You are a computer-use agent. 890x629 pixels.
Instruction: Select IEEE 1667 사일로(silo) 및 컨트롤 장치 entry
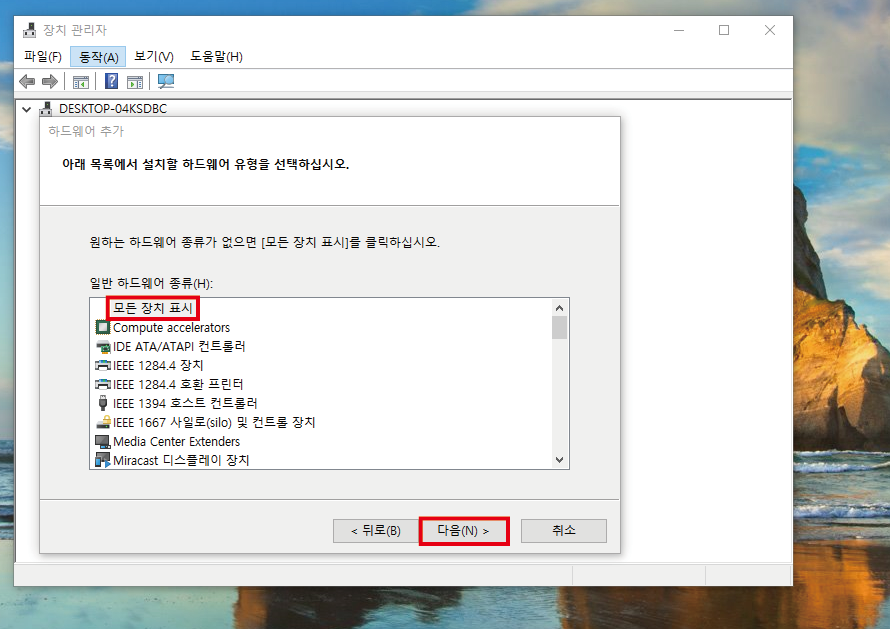(214, 422)
